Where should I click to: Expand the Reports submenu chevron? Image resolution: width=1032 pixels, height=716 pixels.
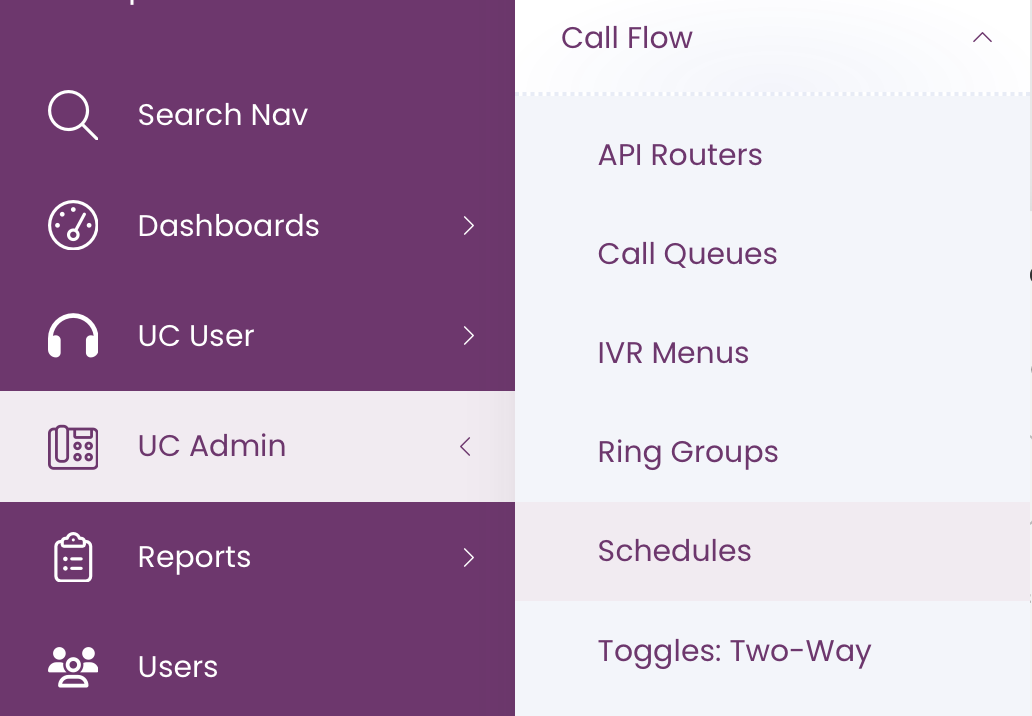[468, 557]
